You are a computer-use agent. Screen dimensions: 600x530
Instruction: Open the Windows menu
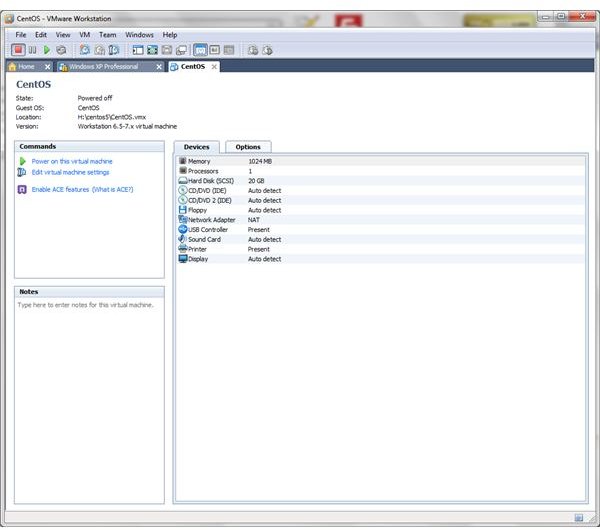coord(139,35)
